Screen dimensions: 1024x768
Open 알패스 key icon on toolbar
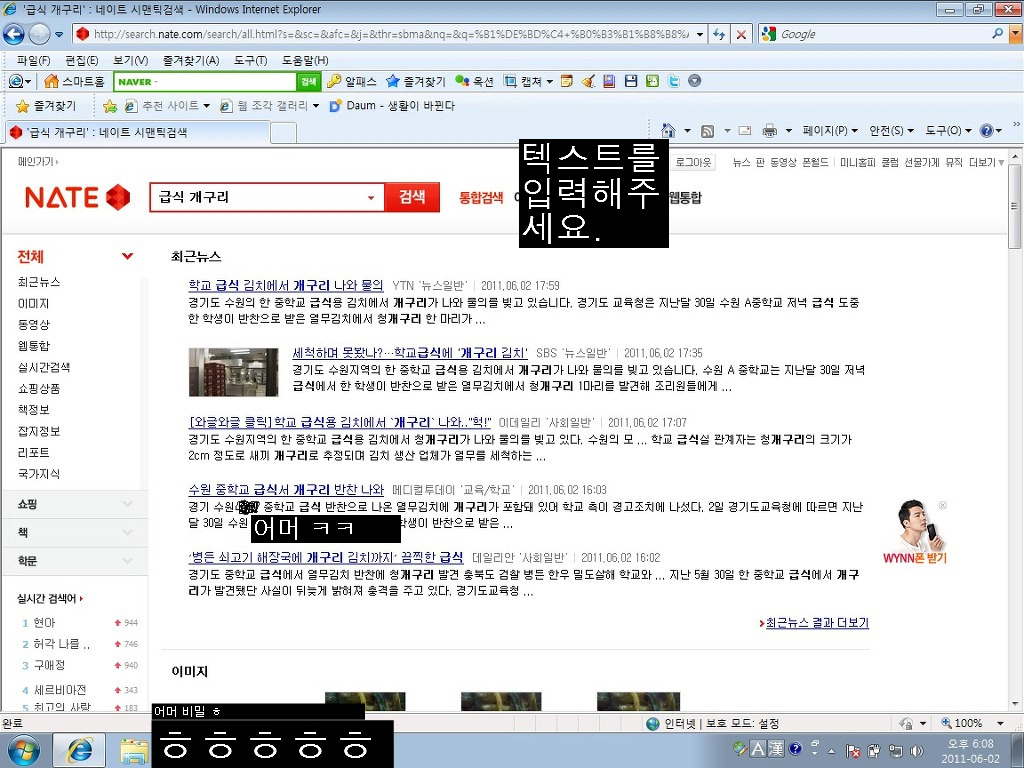pyautogui.click(x=352, y=82)
